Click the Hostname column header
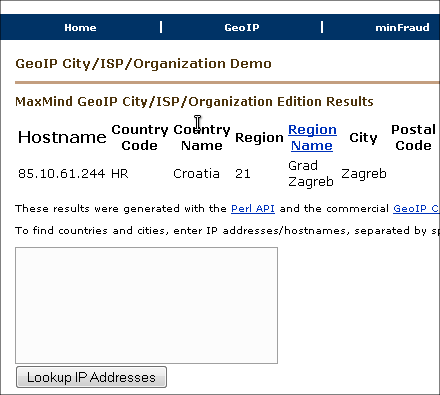The height and width of the screenshot is (395, 440). [x=62, y=137]
